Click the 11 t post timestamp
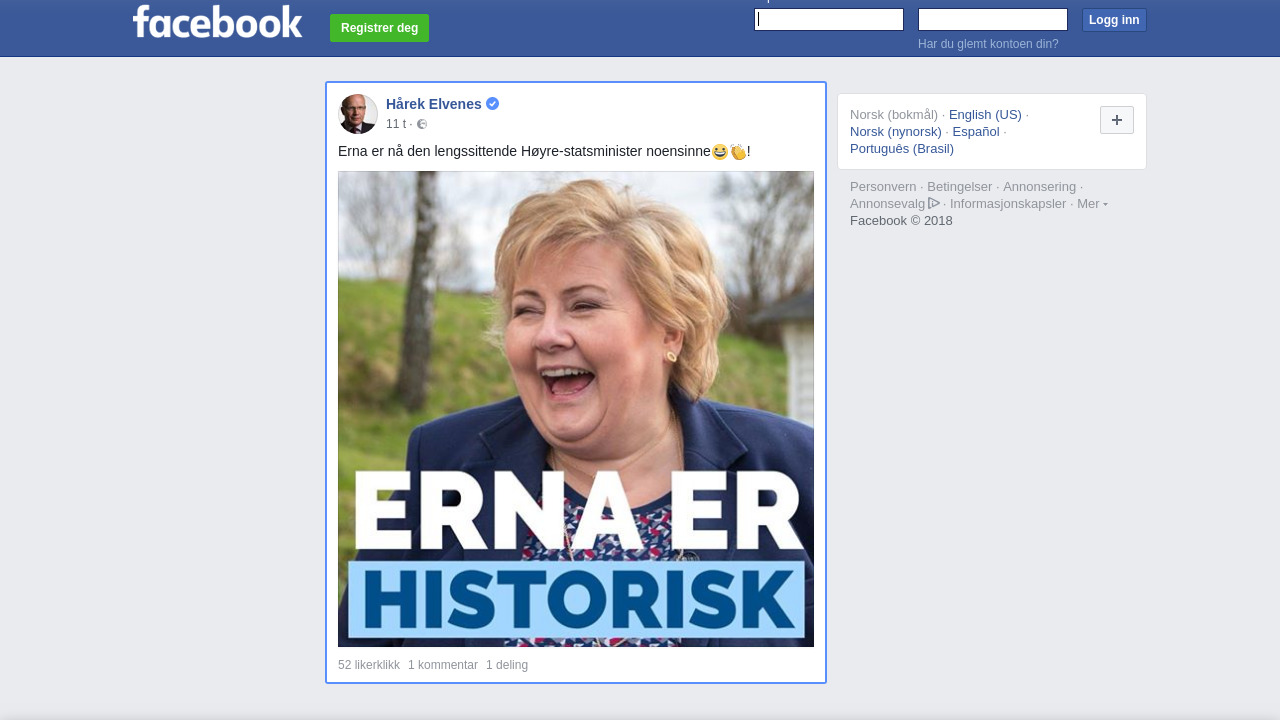The width and height of the screenshot is (1280, 720). [396, 124]
